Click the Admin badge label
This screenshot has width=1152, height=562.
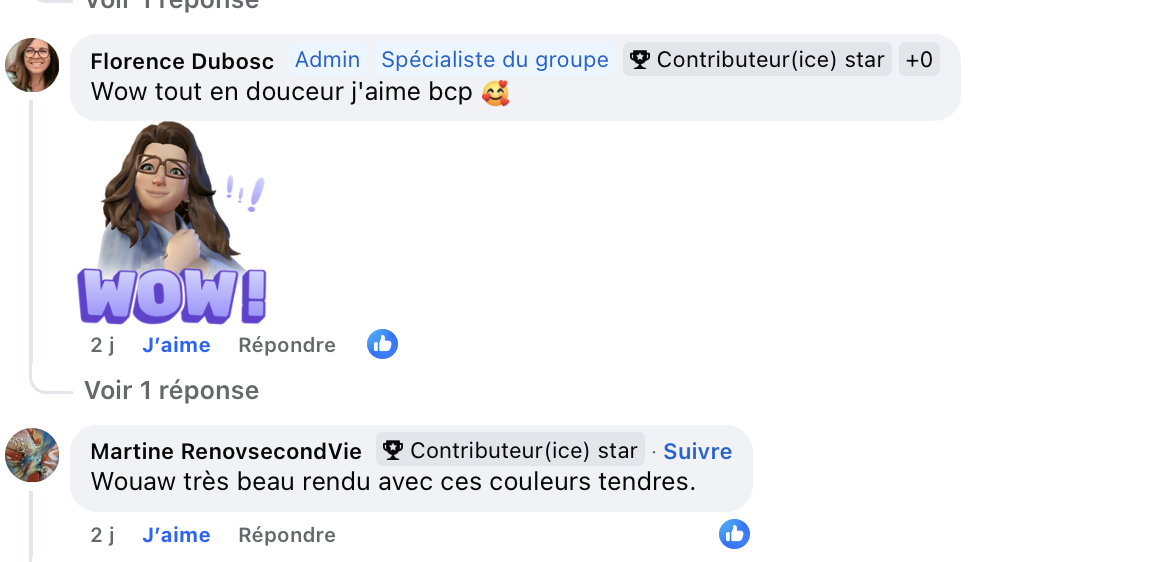(327, 60)
